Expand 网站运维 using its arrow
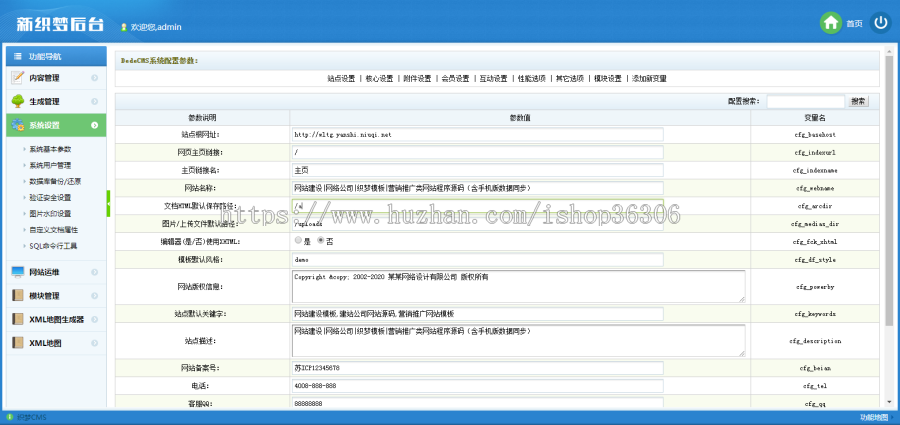The height and width of the screenshot is (425, 900). [x=94, y=272]
